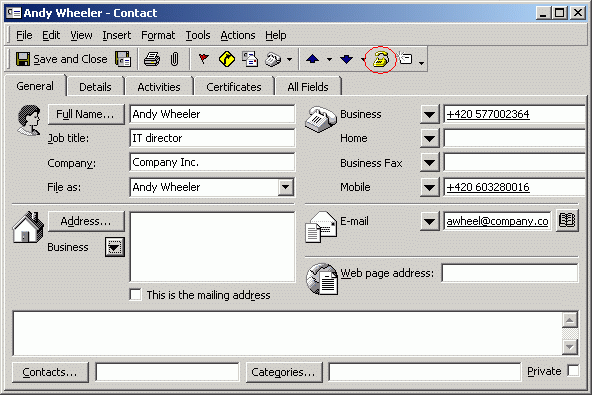
Task: Click the yellow Display Map of Address icon
Action: 227,59
